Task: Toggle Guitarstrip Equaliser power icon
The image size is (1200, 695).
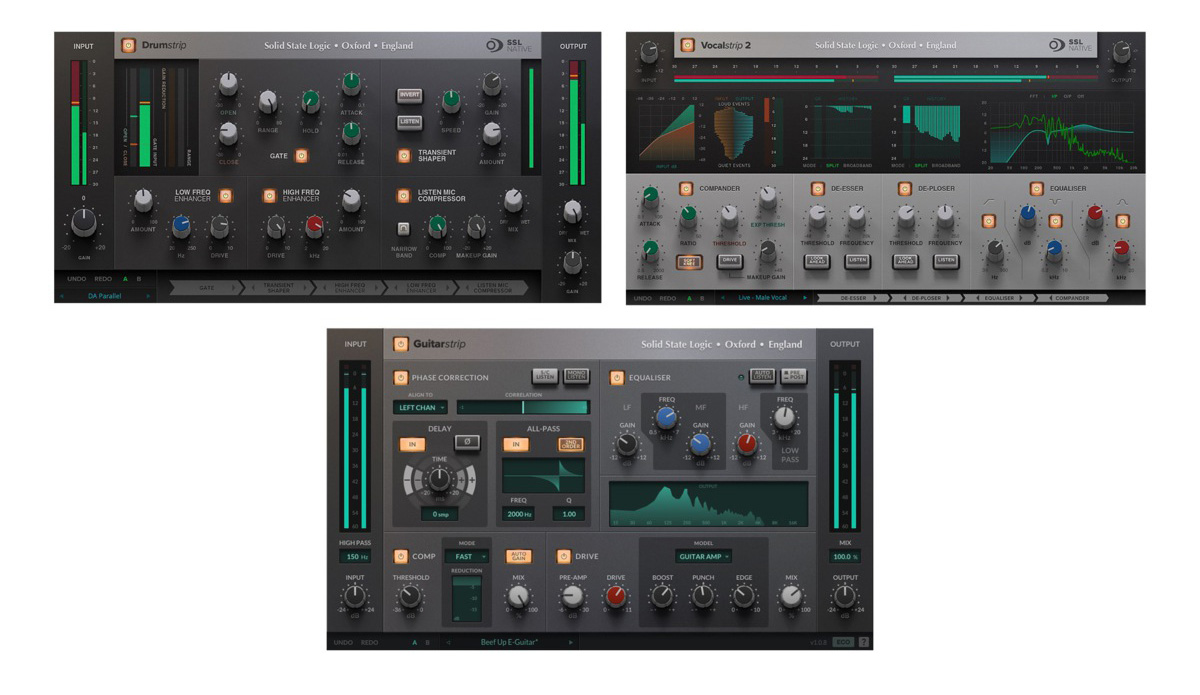Action: (x=617, y=377)
